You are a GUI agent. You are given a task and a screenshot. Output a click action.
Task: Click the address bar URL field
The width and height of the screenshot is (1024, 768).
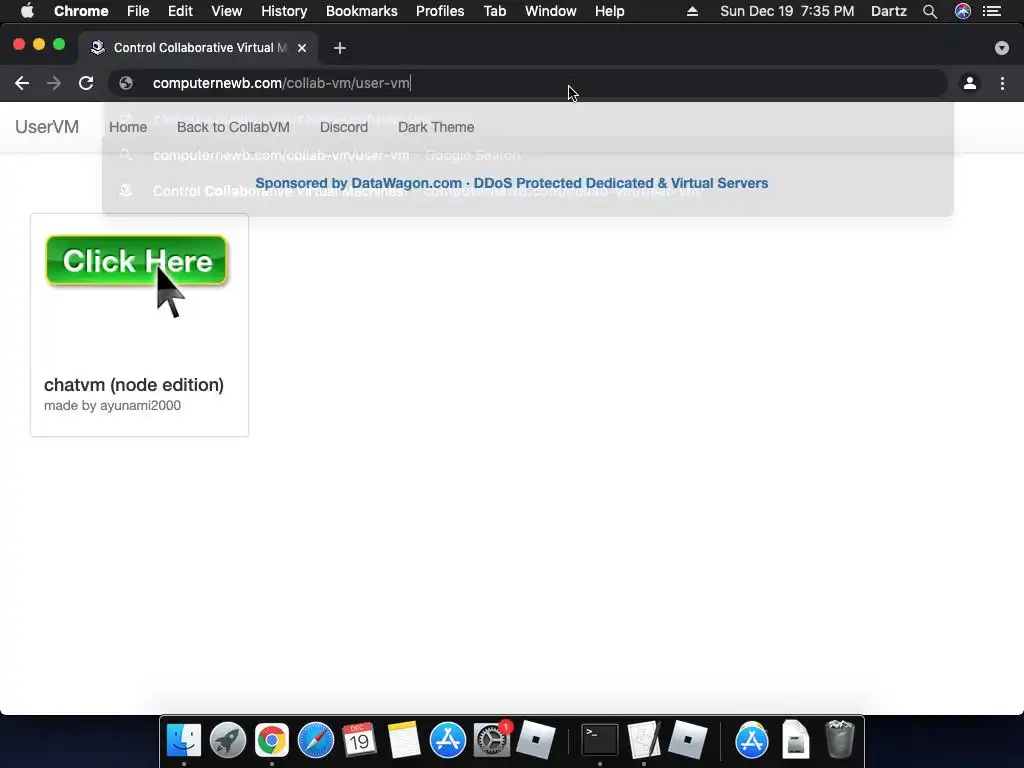pos(528,83)
